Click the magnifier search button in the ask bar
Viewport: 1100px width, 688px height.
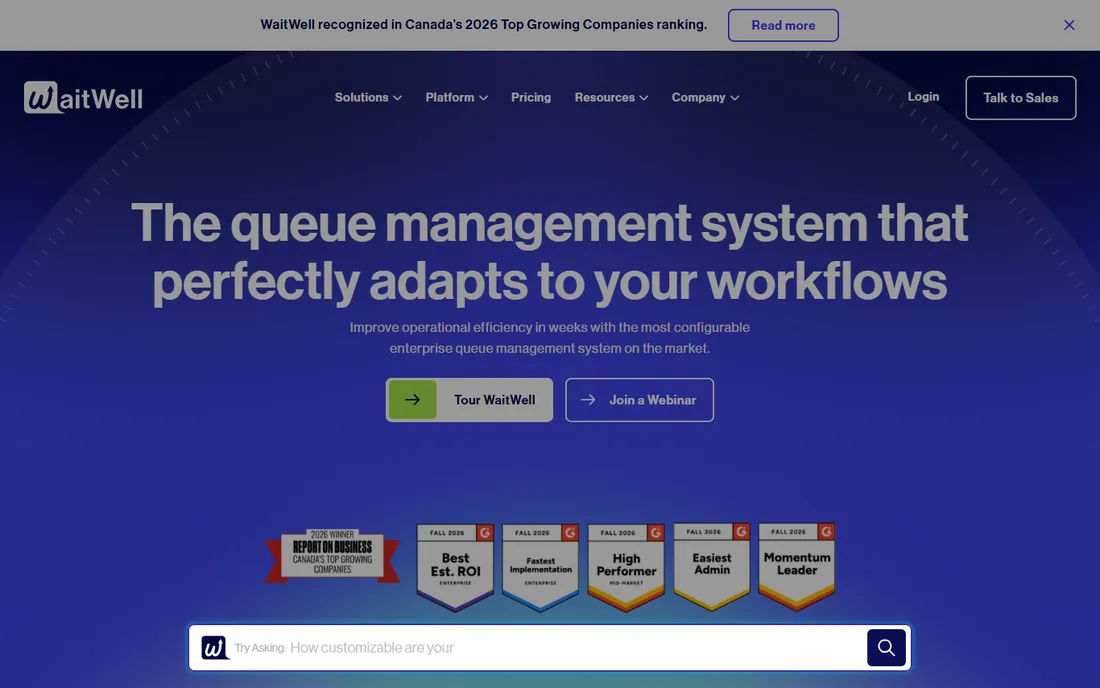(x=886, y=647)
